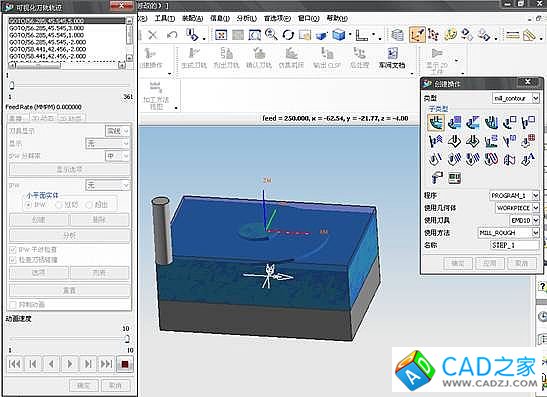Click the shaded blue cube display icon
The height and width of the screenshot is (397, 547).
[x=339, y=35]
